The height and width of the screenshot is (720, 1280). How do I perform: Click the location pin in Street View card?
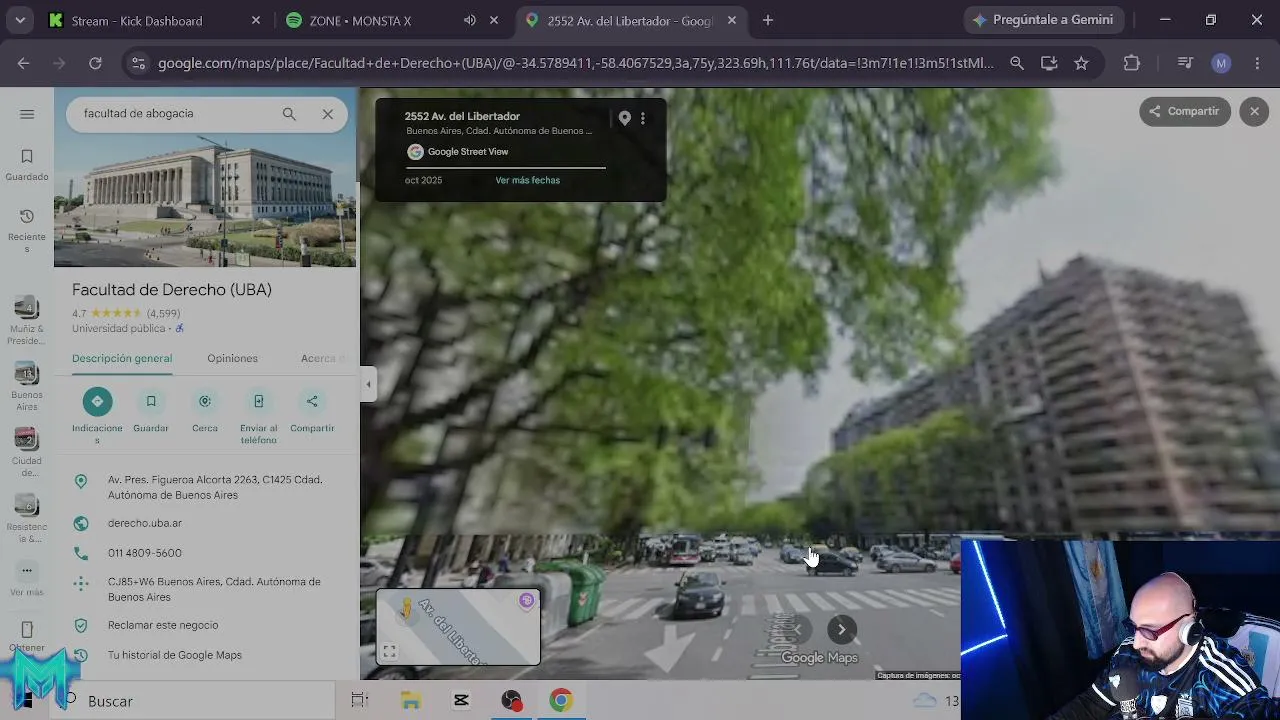(x=624, y=118)
